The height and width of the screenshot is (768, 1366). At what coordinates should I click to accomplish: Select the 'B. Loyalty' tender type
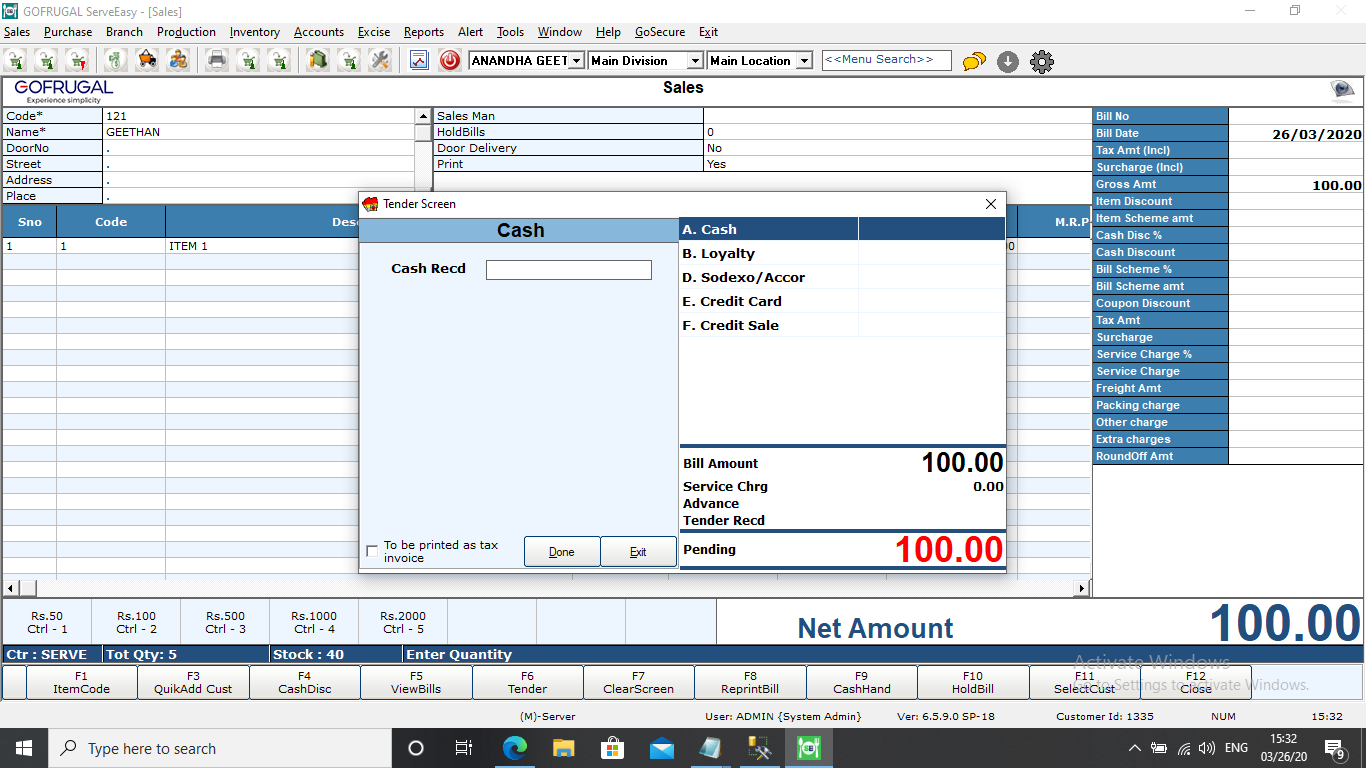click(x=842, y=253)
